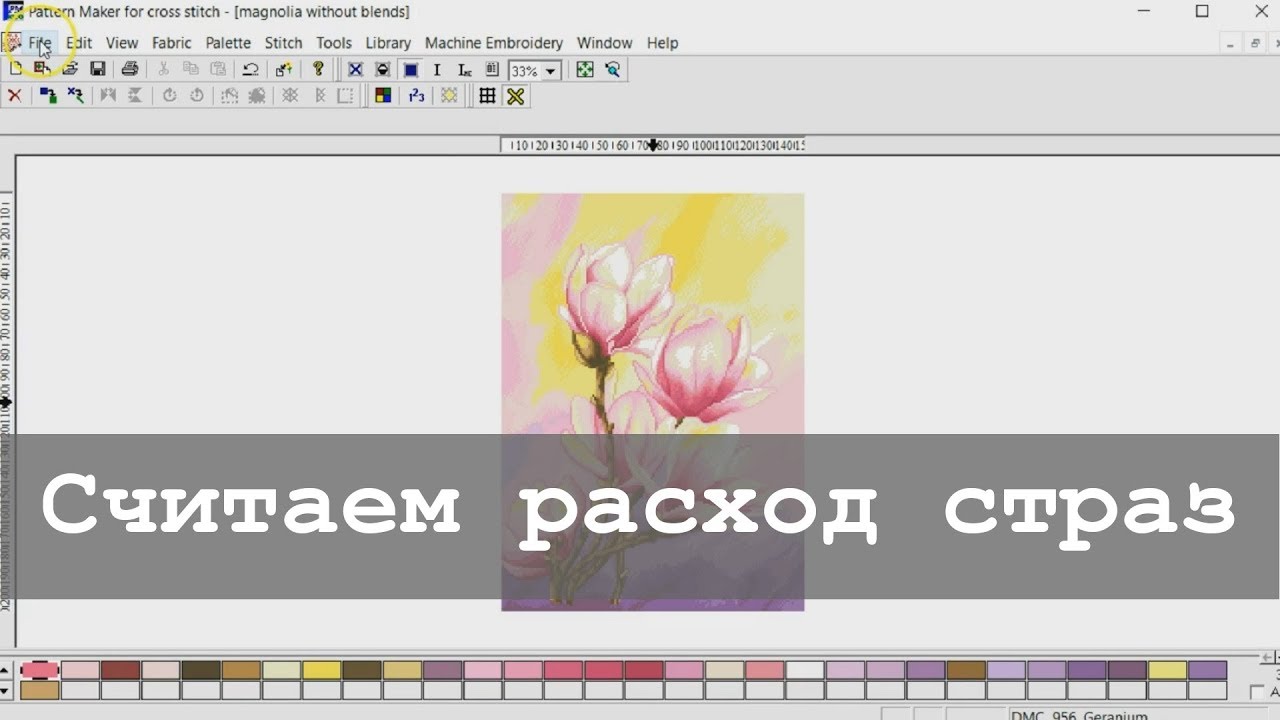Select the tan swatch in second palette row
Image resolution: width=1280 pixels, height=720 pixels.
pyautogui.click(x=40, y=690)
